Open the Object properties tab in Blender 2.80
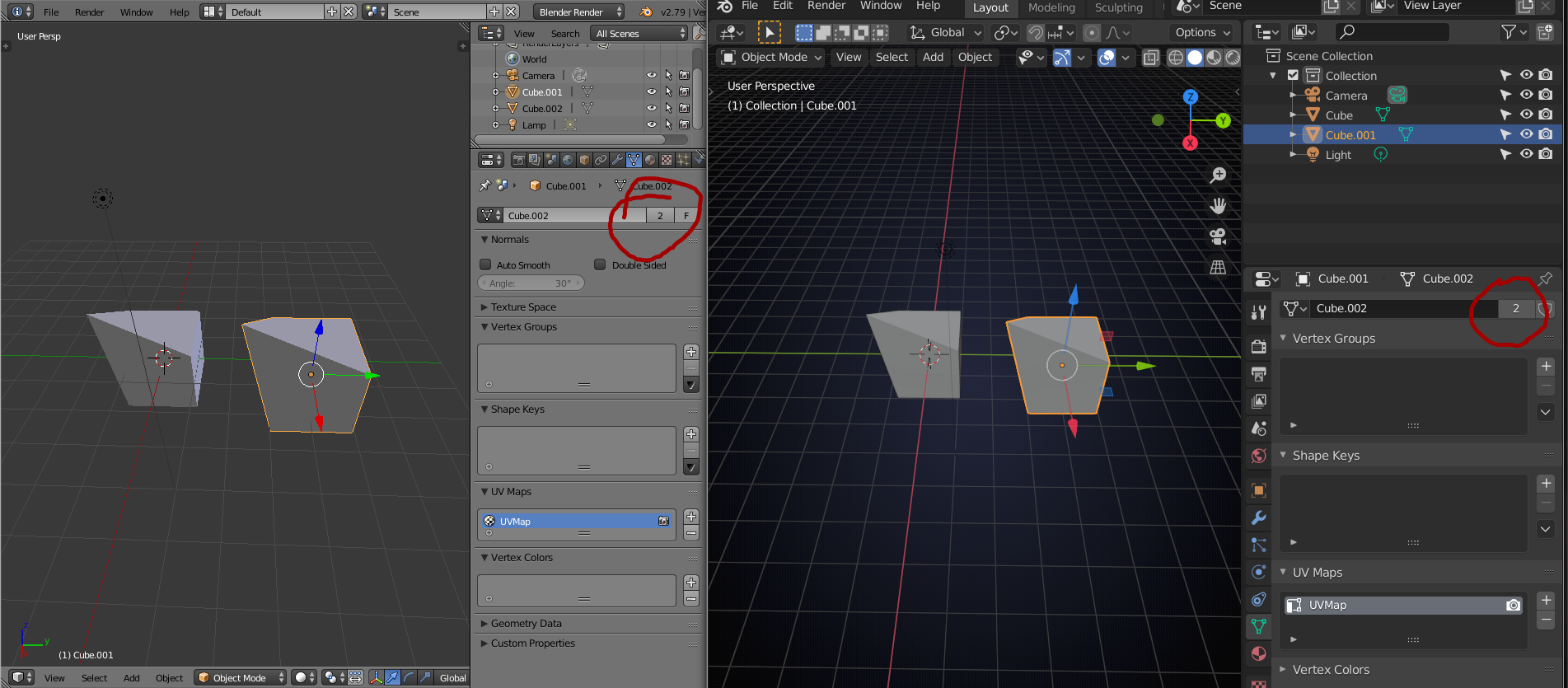Screen dimensions: 1568x688 coord(1258,491)
